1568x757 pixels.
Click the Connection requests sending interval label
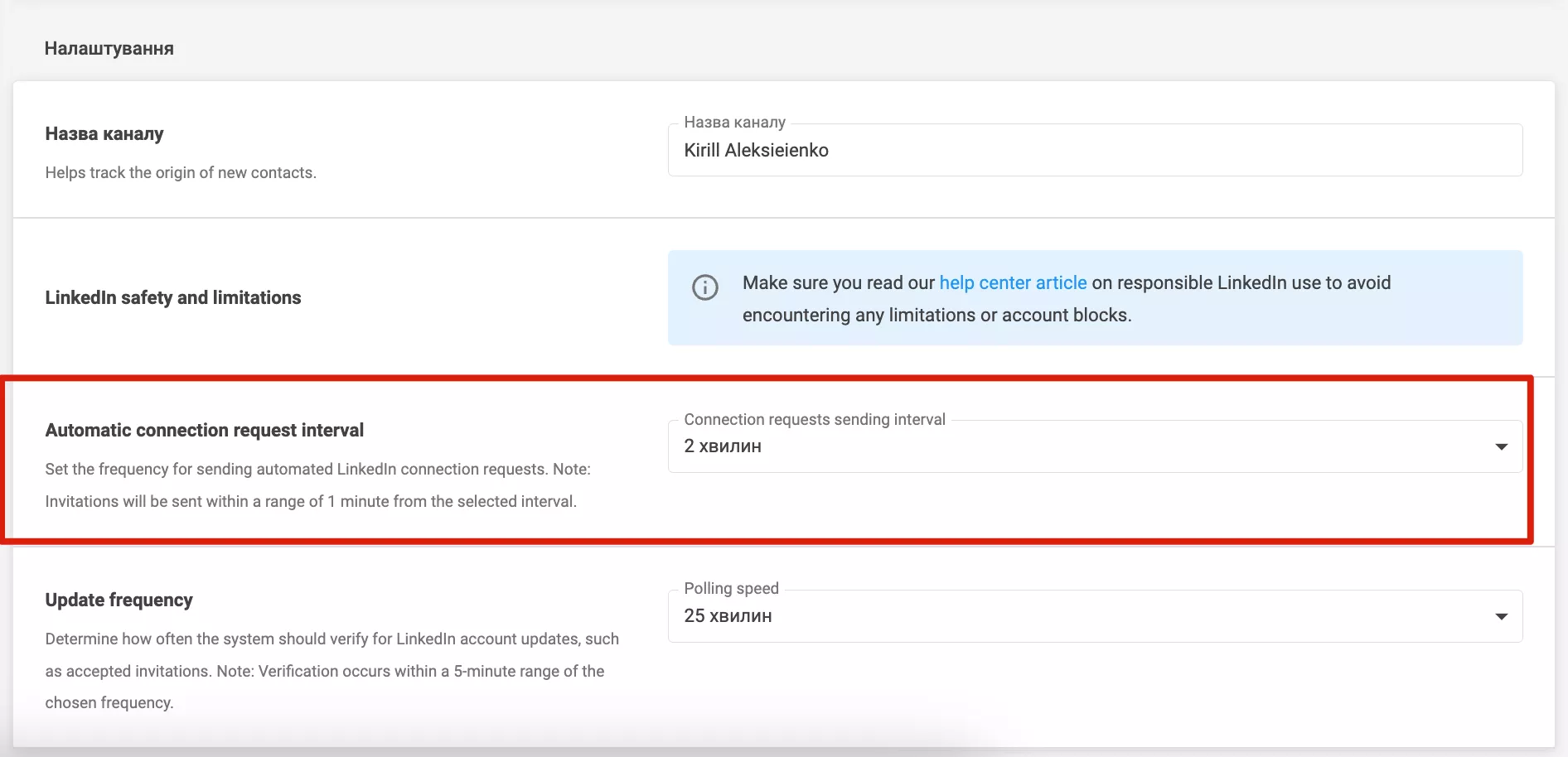pyautogui.click(x=815, y=419)
